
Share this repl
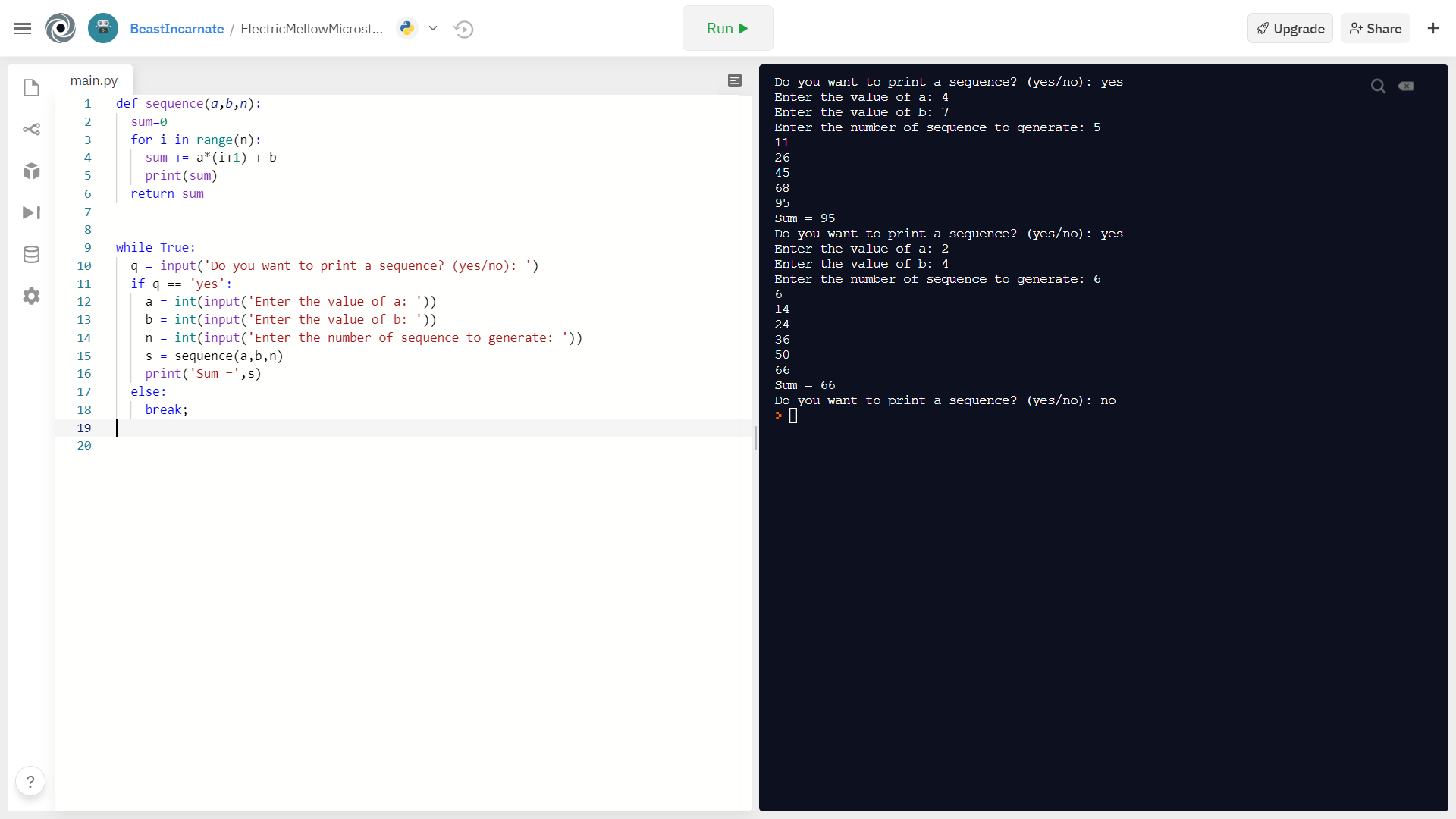pos(1376,28)
